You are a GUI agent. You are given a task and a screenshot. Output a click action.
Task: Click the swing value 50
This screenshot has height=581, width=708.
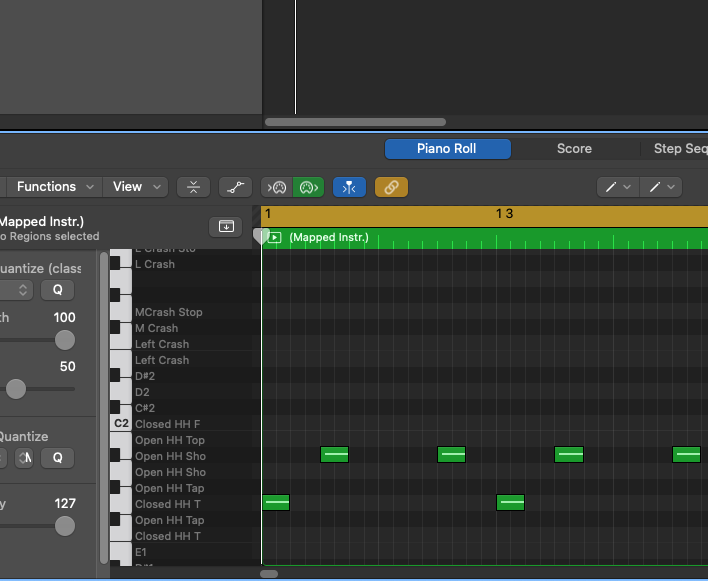pos(67,366)
